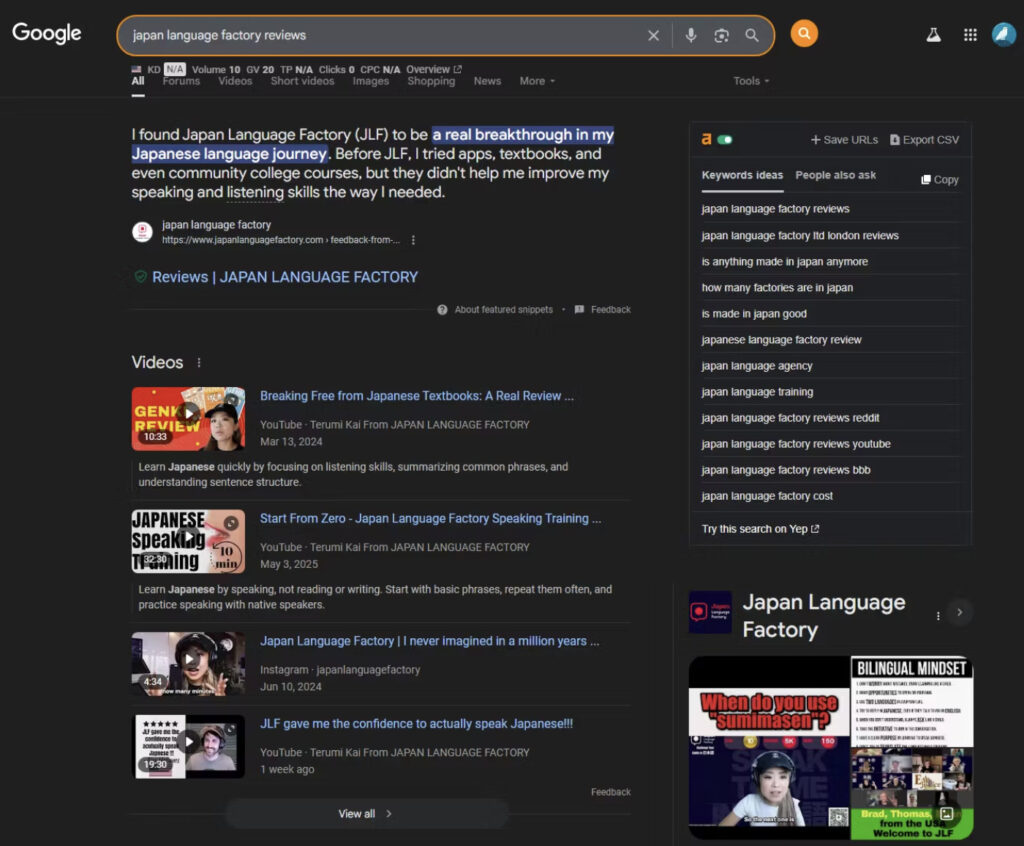1024x846 pixels.
Task: Expand the Tools dropdown
Action: [x=751, y=82]
